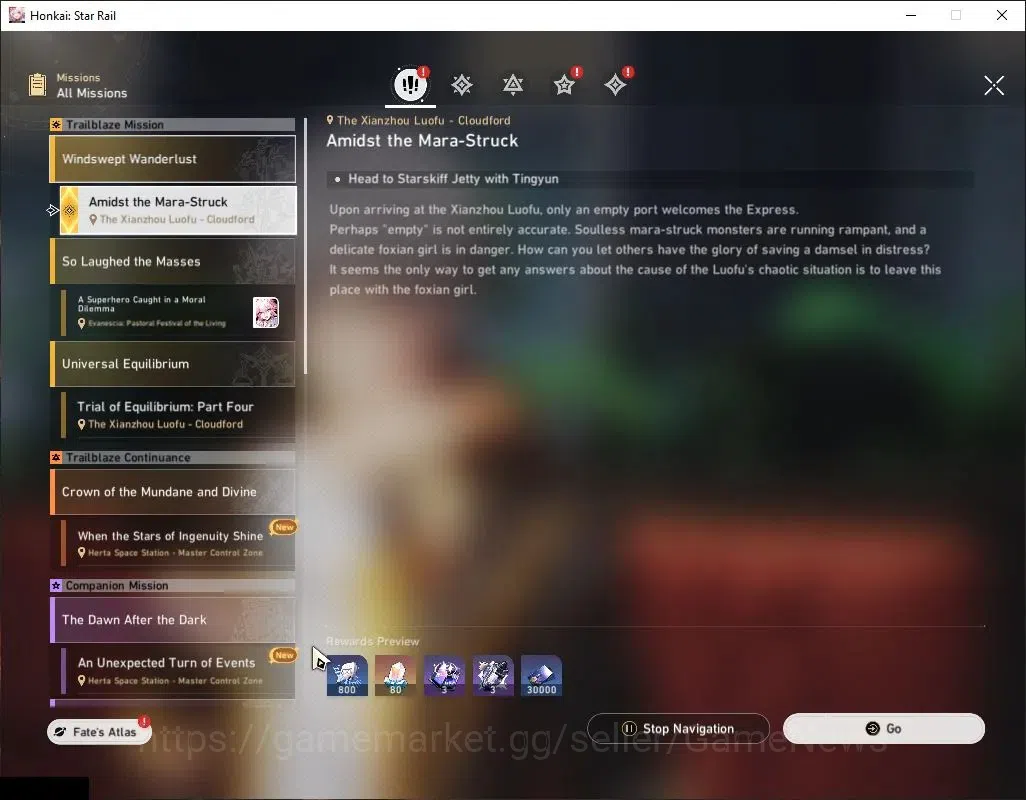View the fourth reward item showing 3
Image resolution: width=1026 pixels, height=800 pixels.
coord(493,676)
